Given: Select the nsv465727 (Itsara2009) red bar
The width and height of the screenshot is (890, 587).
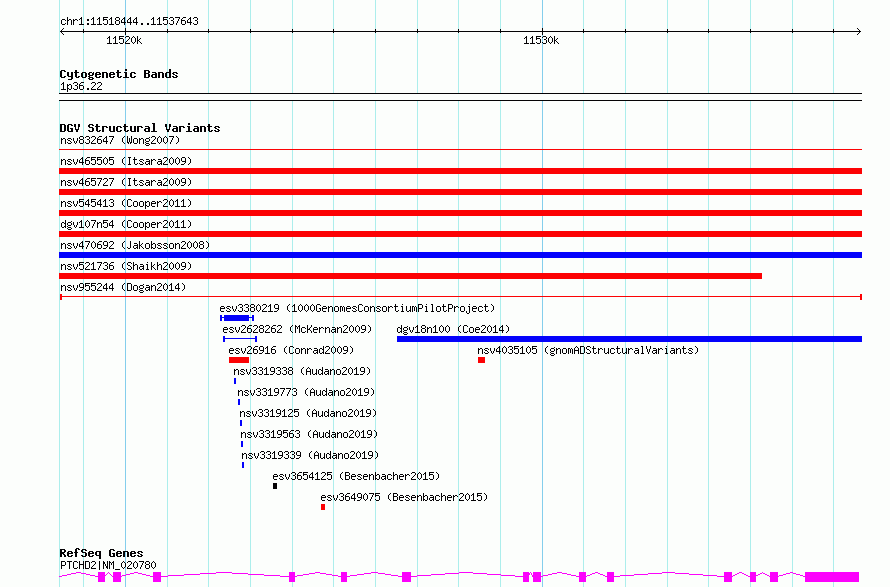Looking at the screenshot, I should click(x=460, y=192).
